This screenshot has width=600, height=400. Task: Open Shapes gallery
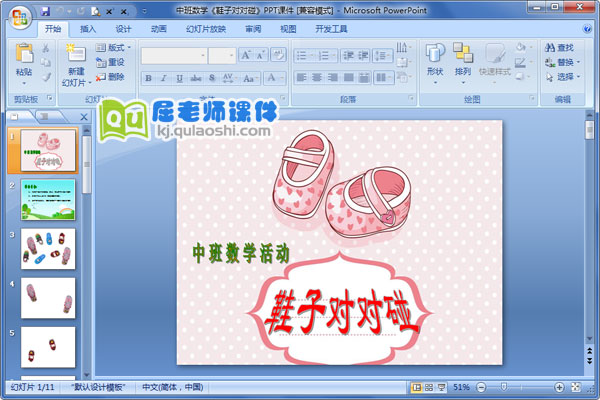pos(435,63)
